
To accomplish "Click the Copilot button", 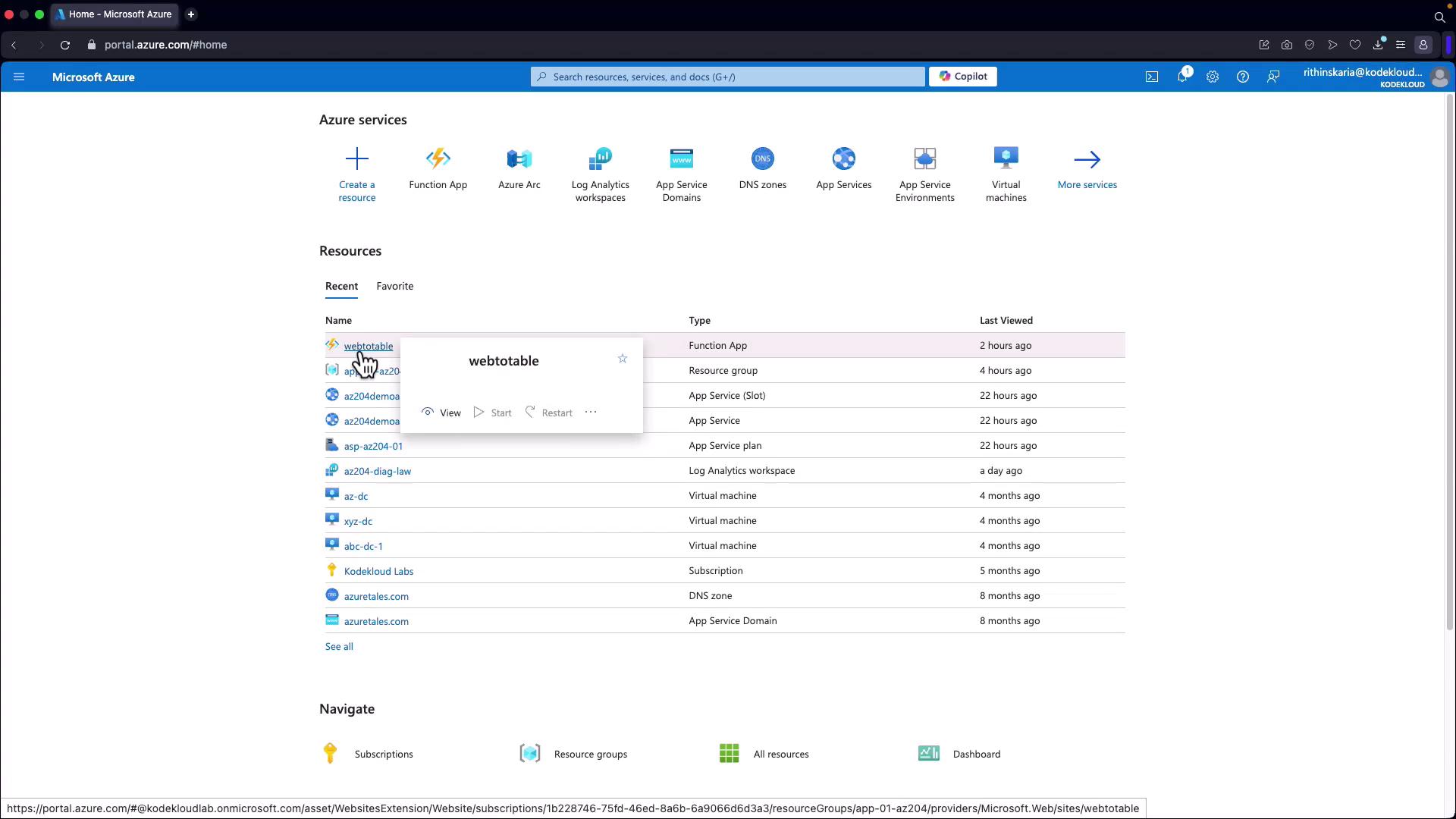I will 962,77.
